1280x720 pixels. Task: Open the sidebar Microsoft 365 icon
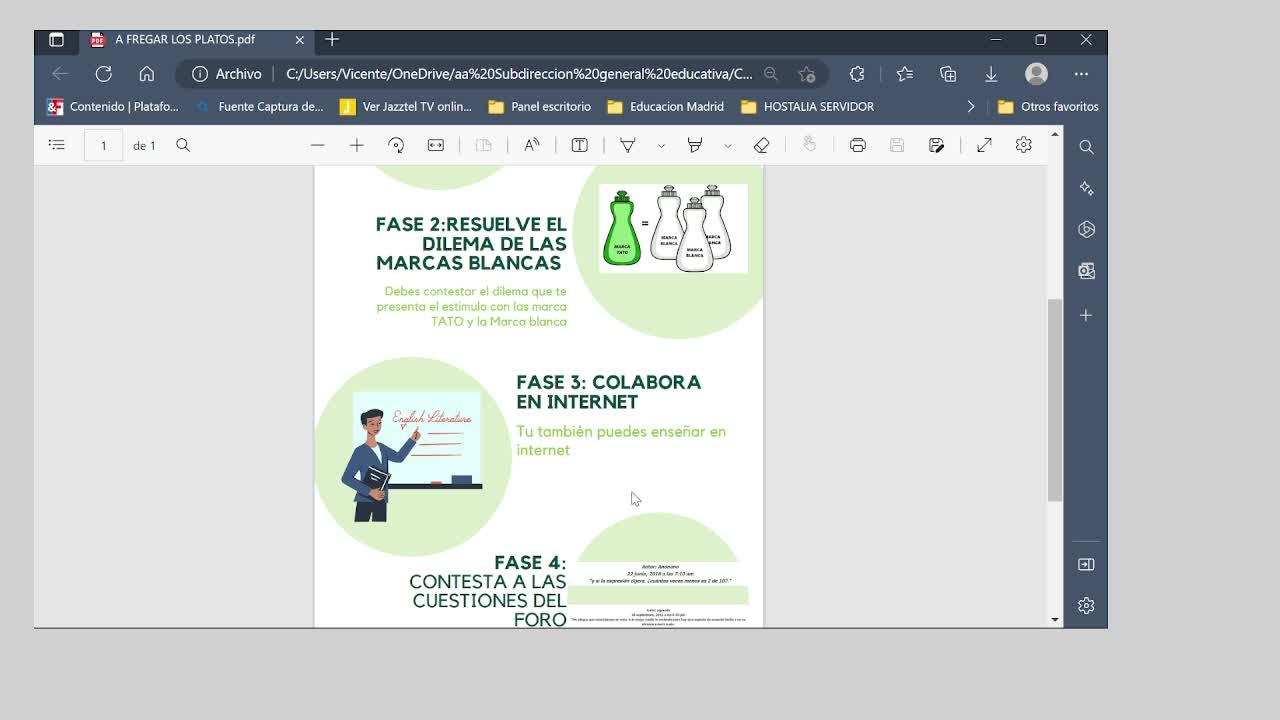click(x=1086, y=230)
